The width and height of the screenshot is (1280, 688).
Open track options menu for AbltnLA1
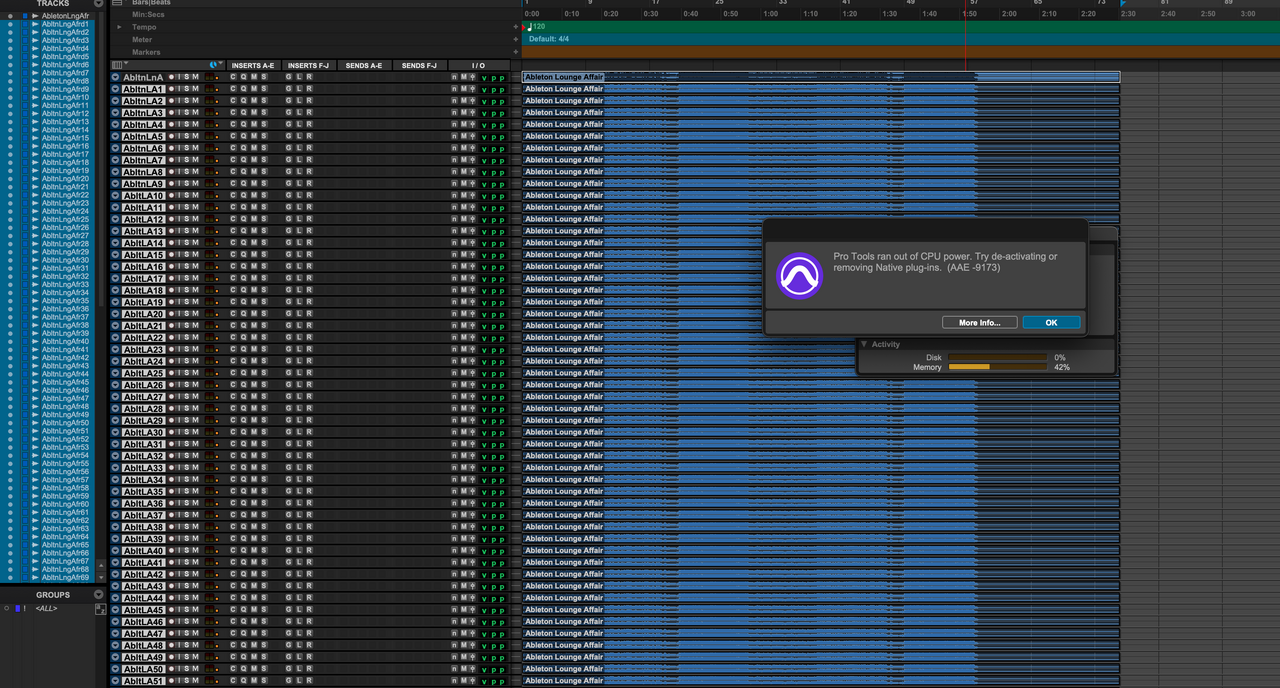coord(116,89)
